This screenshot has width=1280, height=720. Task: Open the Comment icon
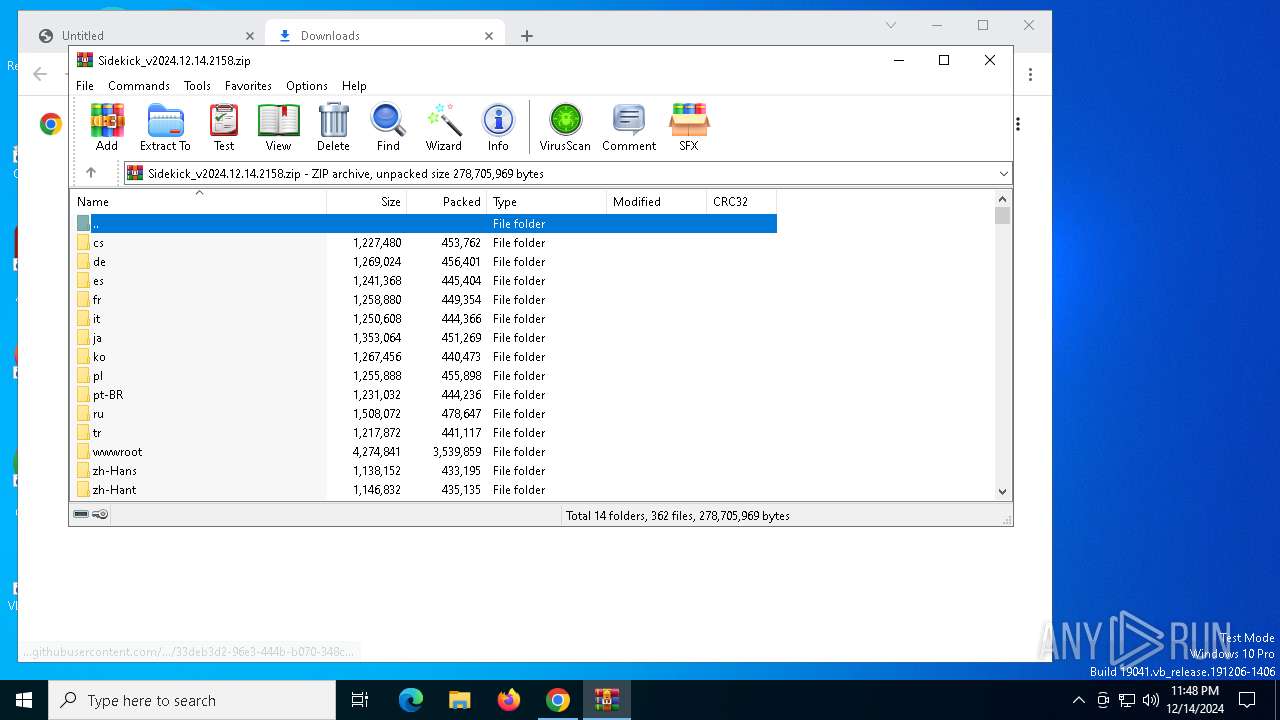(629, 127)
